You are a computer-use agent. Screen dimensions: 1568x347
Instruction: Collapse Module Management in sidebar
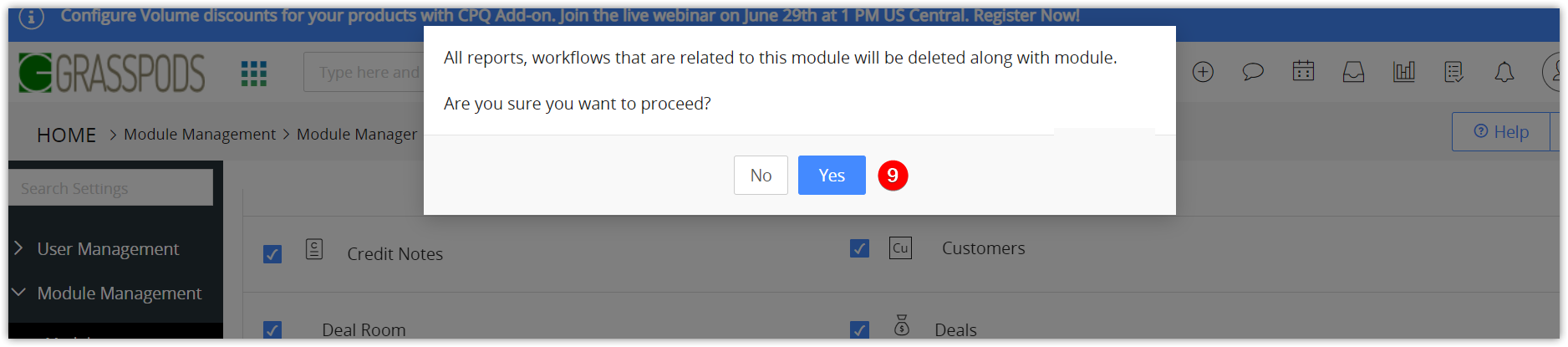click(x=119, y=293)
